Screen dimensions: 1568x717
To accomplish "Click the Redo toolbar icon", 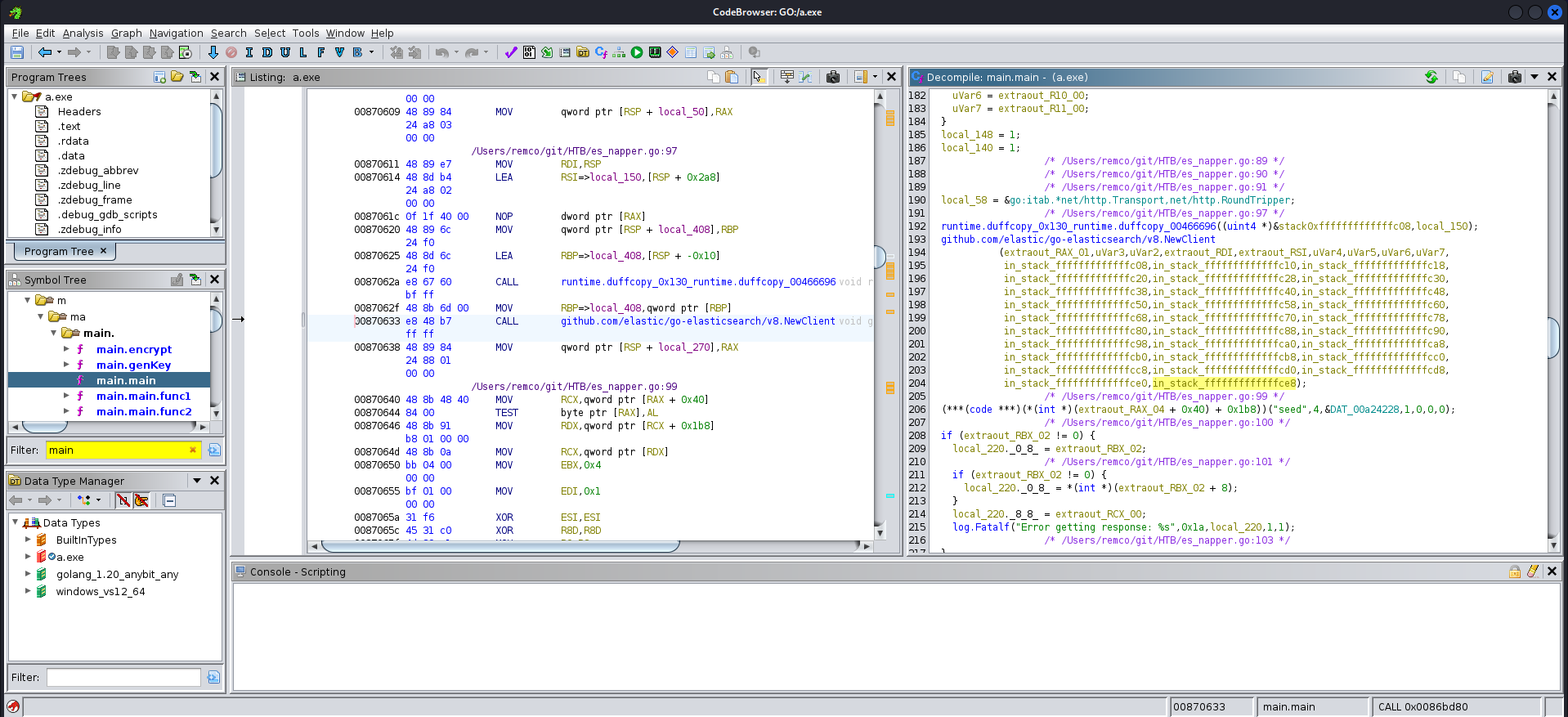I will (472, 52).
